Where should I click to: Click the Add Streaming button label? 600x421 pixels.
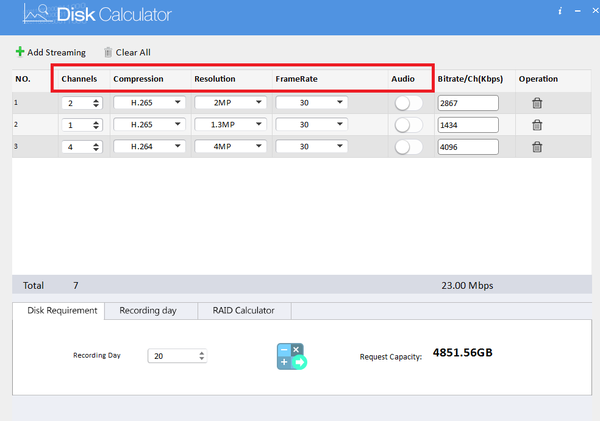(57, 52)
